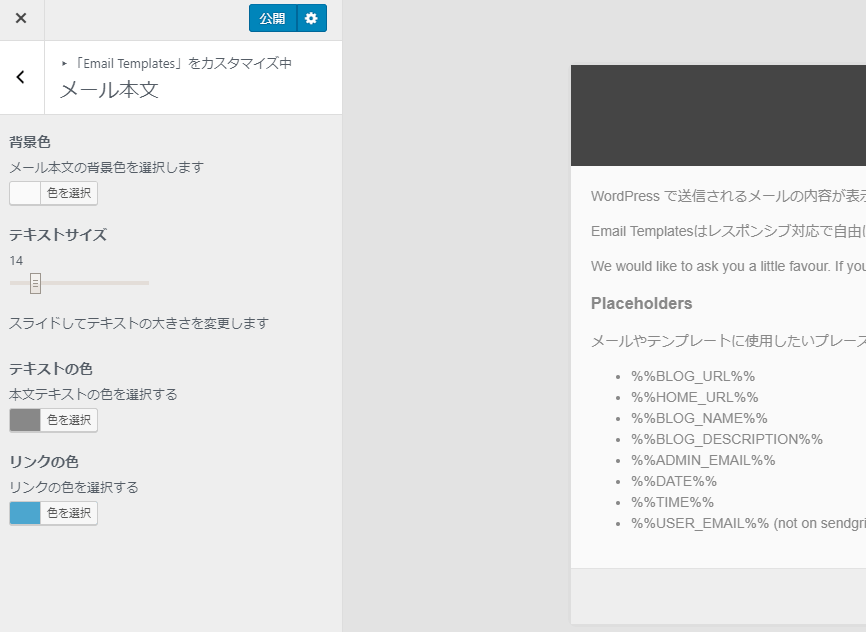
Task: Open publish settings gear icon
Action: pos(311,18)
